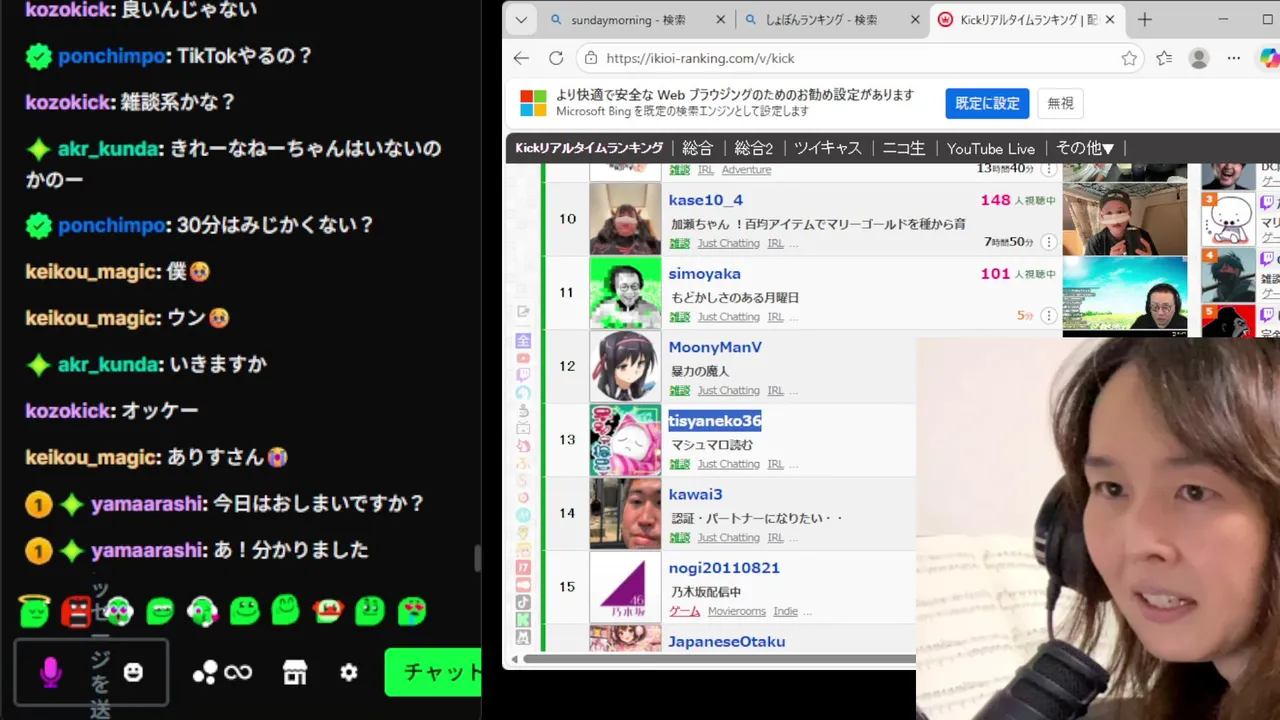Click akr_kunda username in いきますか message

tap(107, 364)
